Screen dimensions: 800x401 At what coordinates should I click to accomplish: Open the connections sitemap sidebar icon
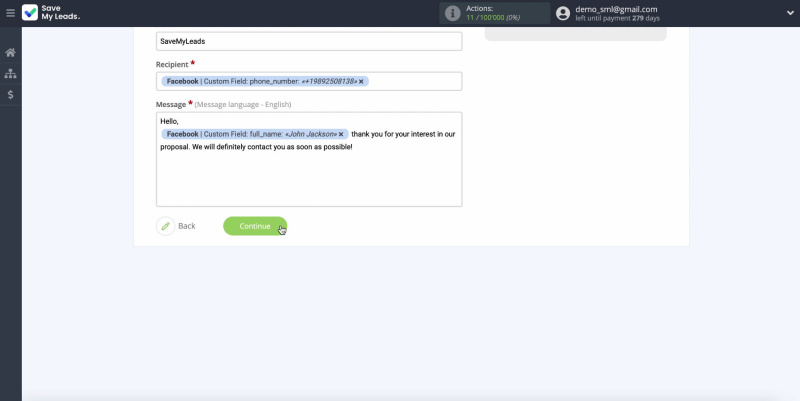click(x=10, y=73)
